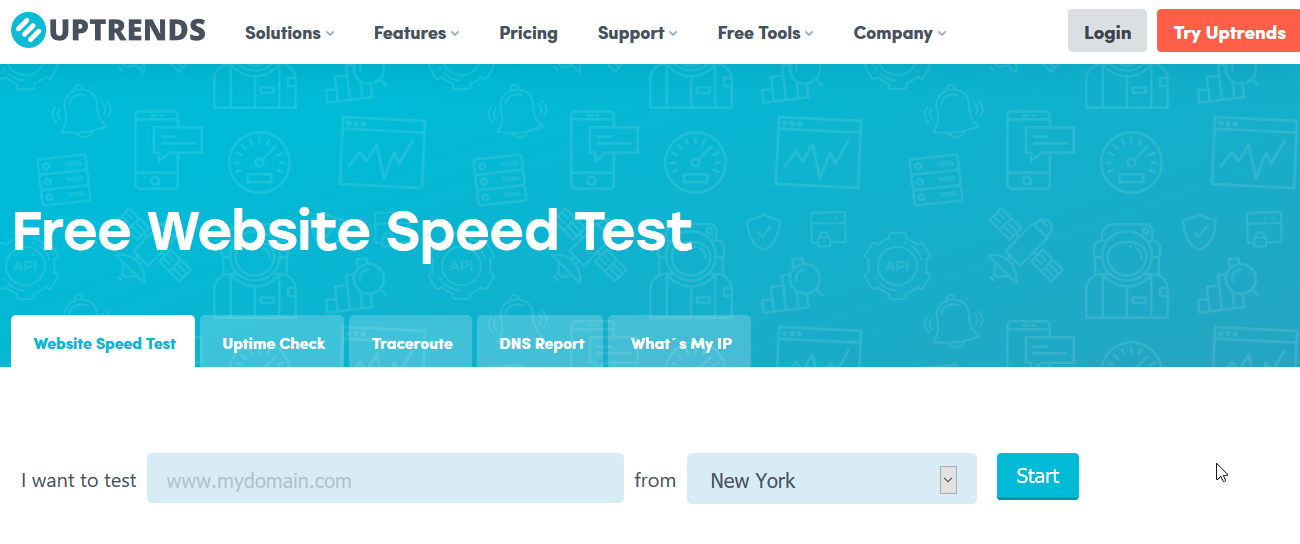
Task: Click the Free Website Speed Test heading
Action: tap(352, 231)
